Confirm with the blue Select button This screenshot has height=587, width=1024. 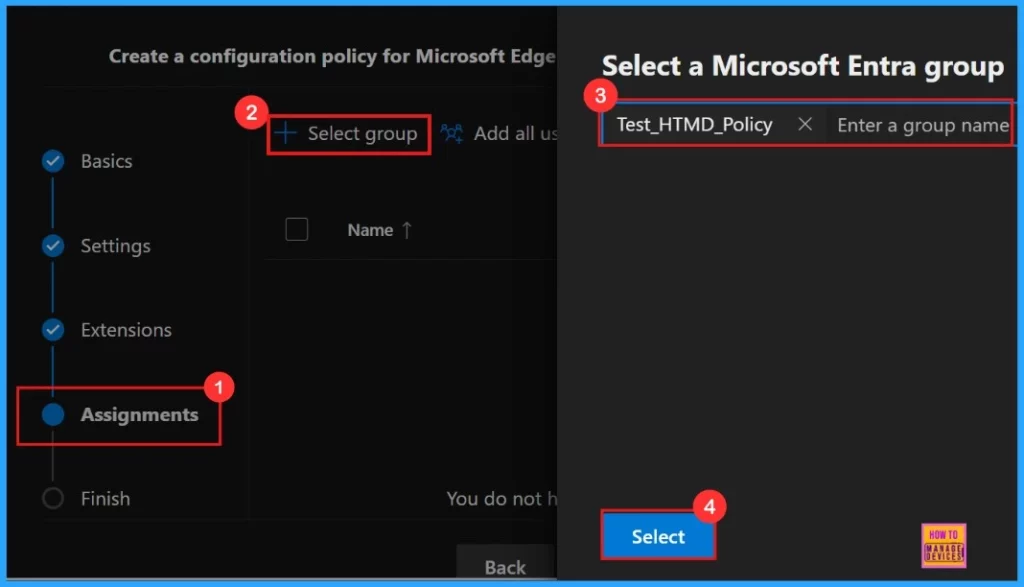[658, 536]
